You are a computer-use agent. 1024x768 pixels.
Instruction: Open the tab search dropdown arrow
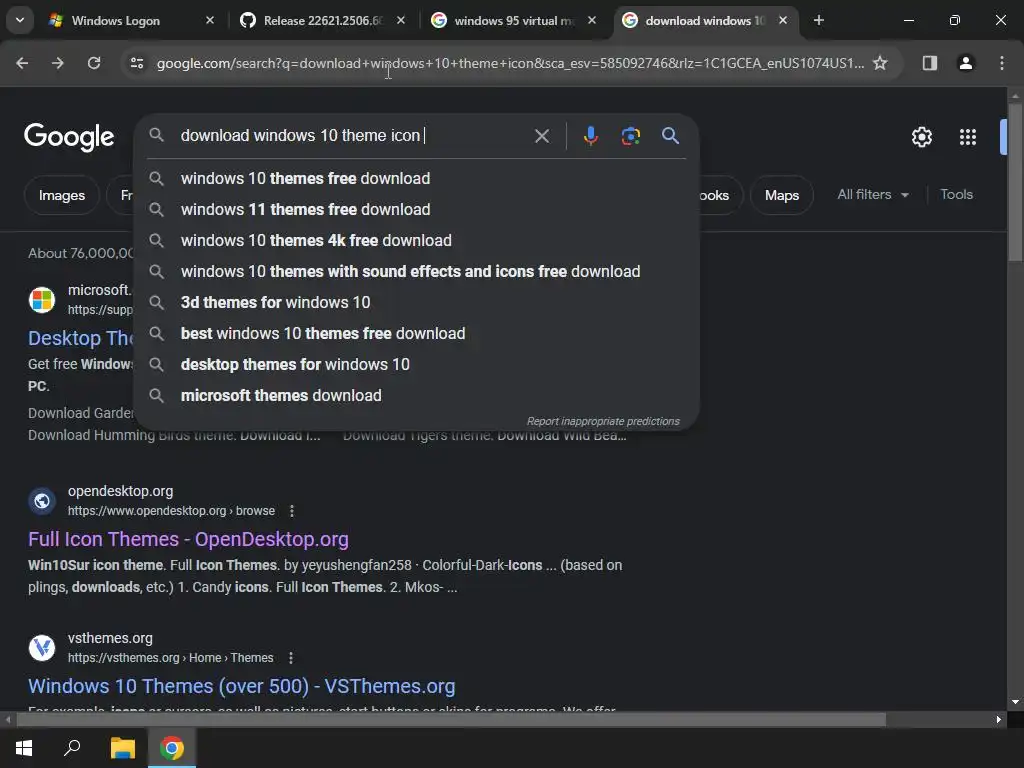click(x=20, y=20)
